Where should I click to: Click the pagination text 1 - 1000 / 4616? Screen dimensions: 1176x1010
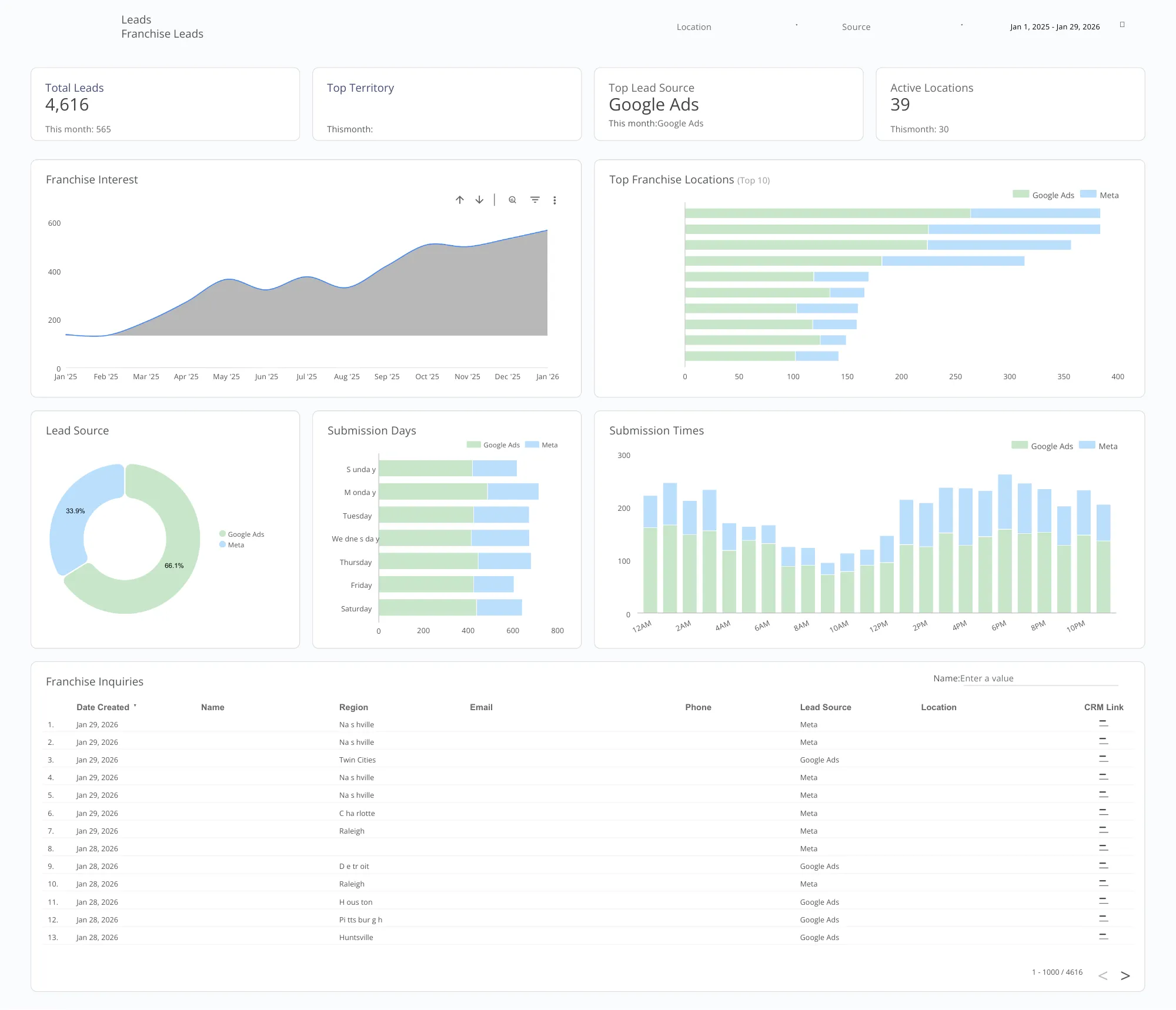(x=1057, y=972)
